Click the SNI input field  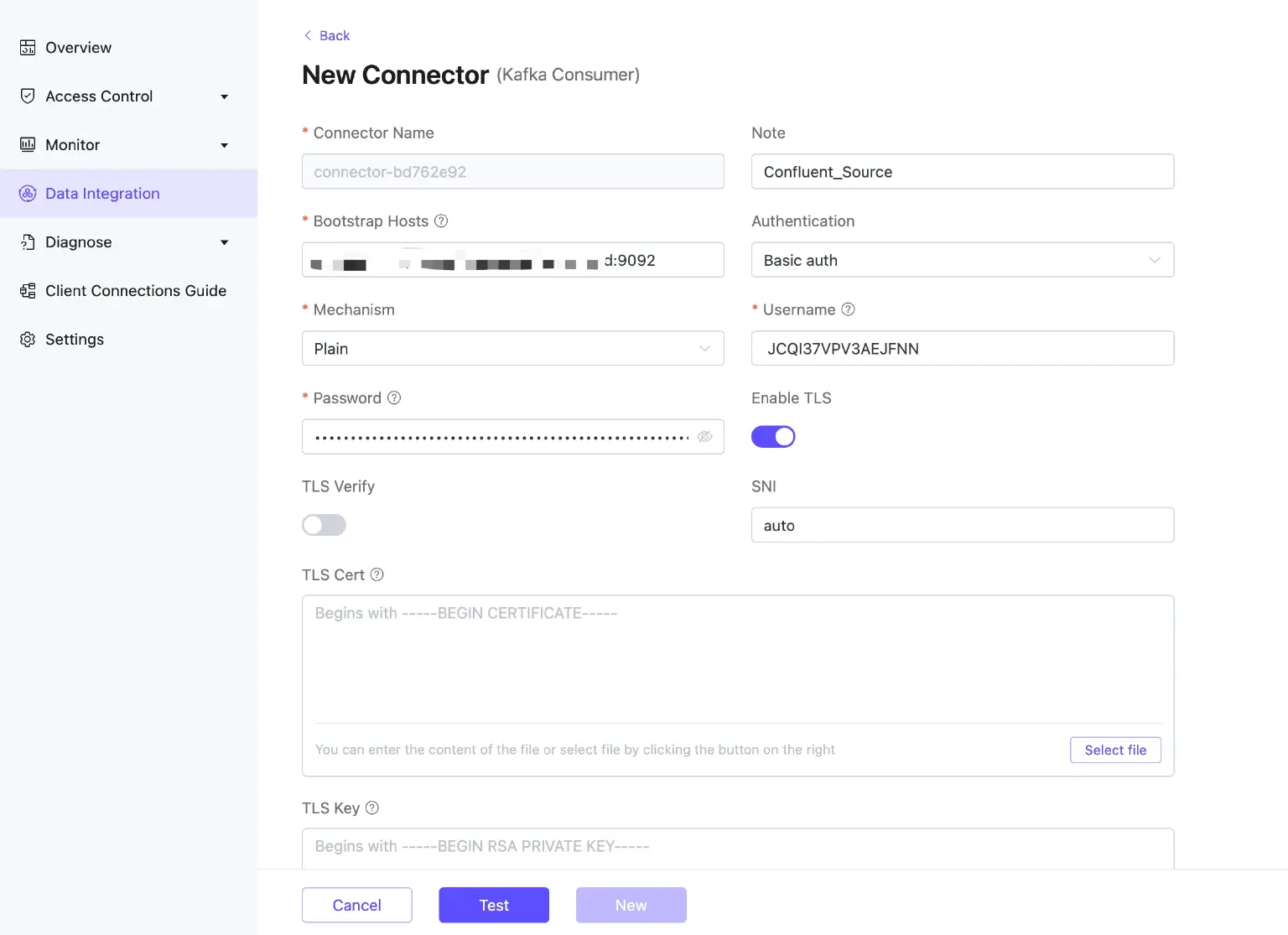(x=962, y=525)
